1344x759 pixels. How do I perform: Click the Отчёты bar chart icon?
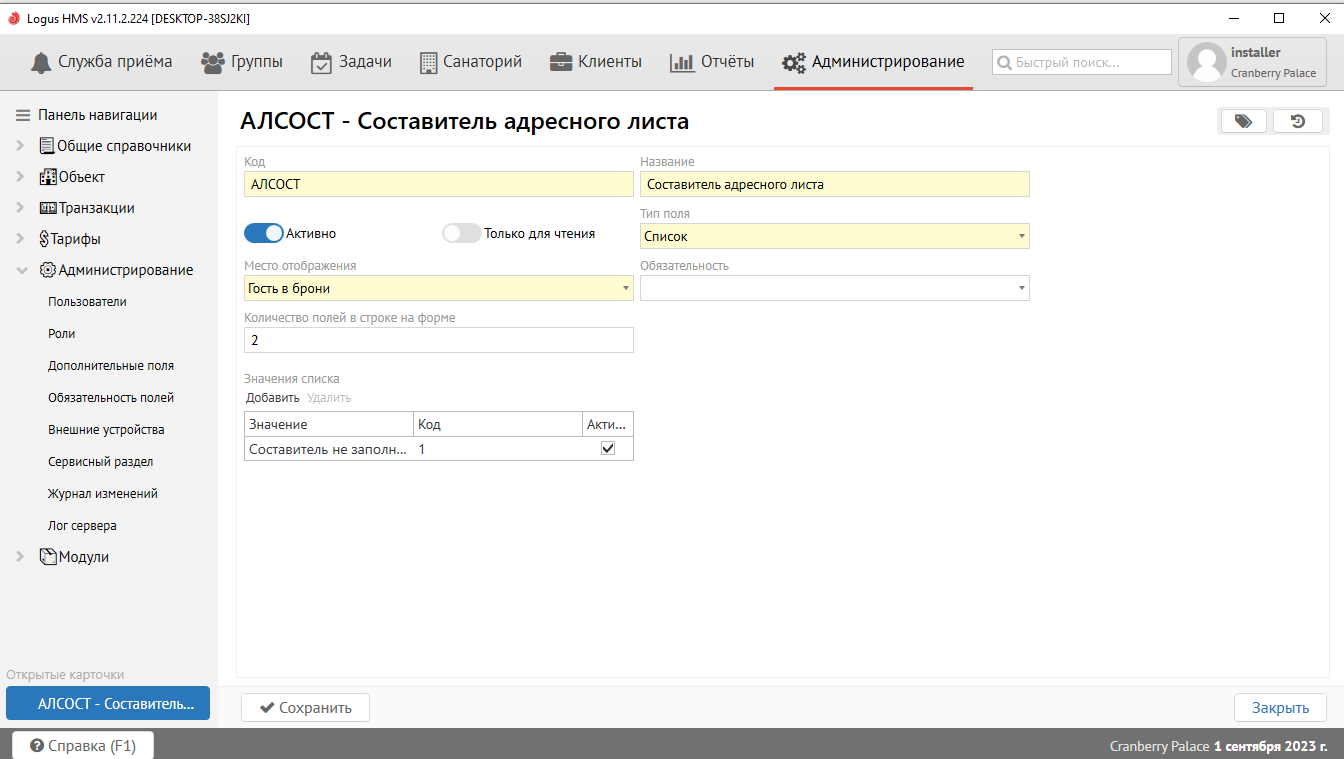[682, 62]
